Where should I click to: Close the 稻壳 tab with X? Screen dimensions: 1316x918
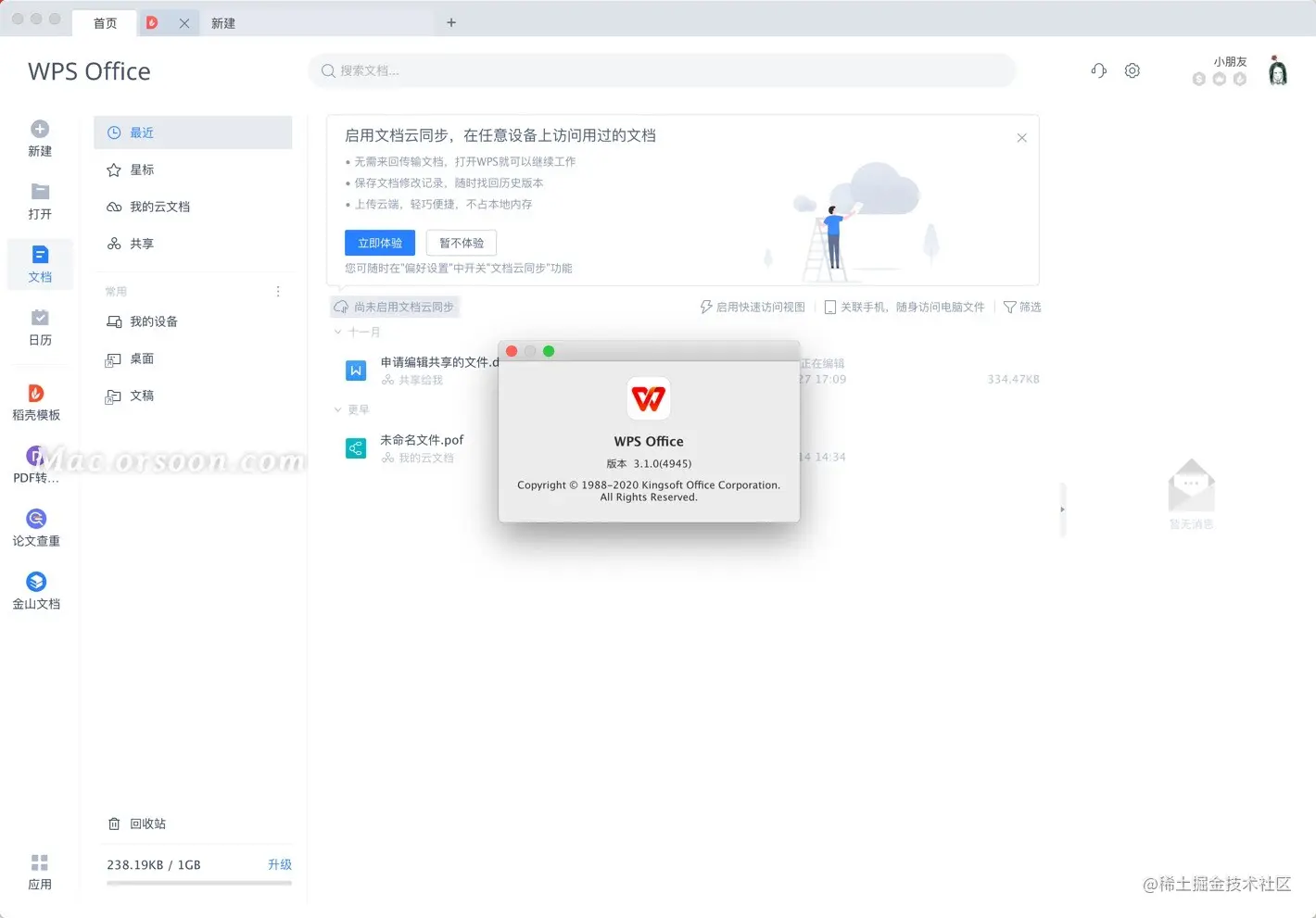click(184, 23)
